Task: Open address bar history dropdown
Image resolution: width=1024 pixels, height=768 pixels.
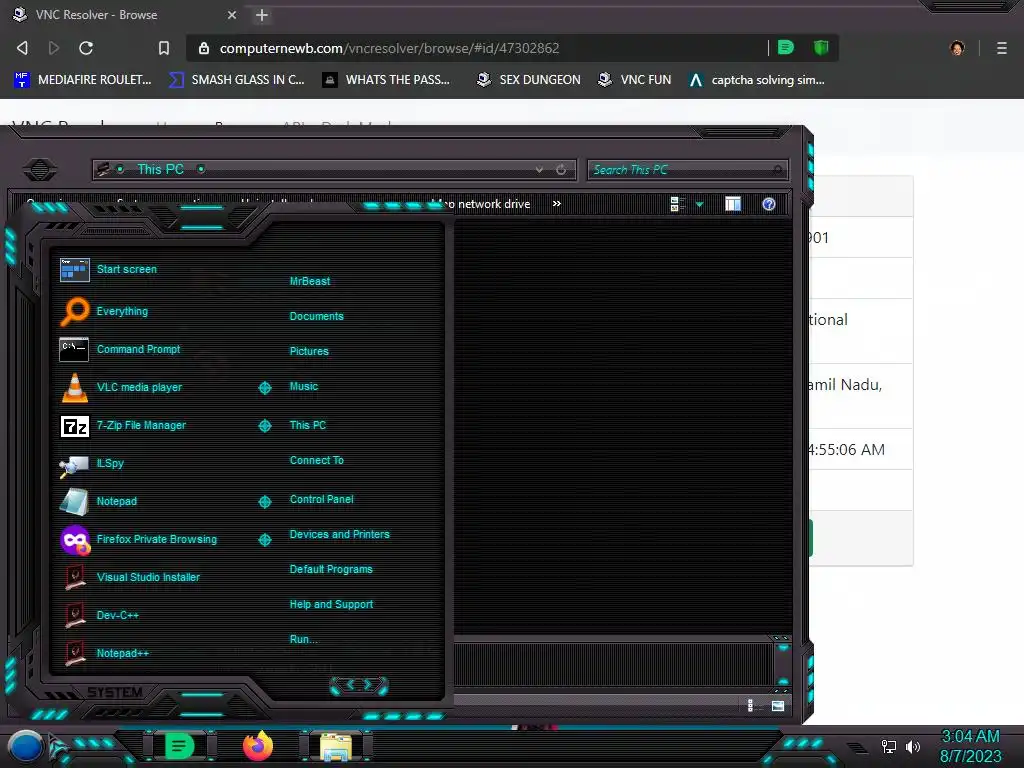Action: (539, 170)
